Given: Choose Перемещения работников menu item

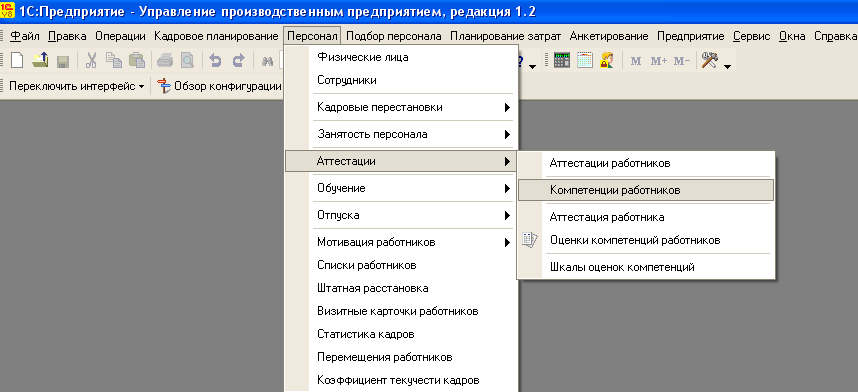Looking at the screenshot, I should [400, 358].
